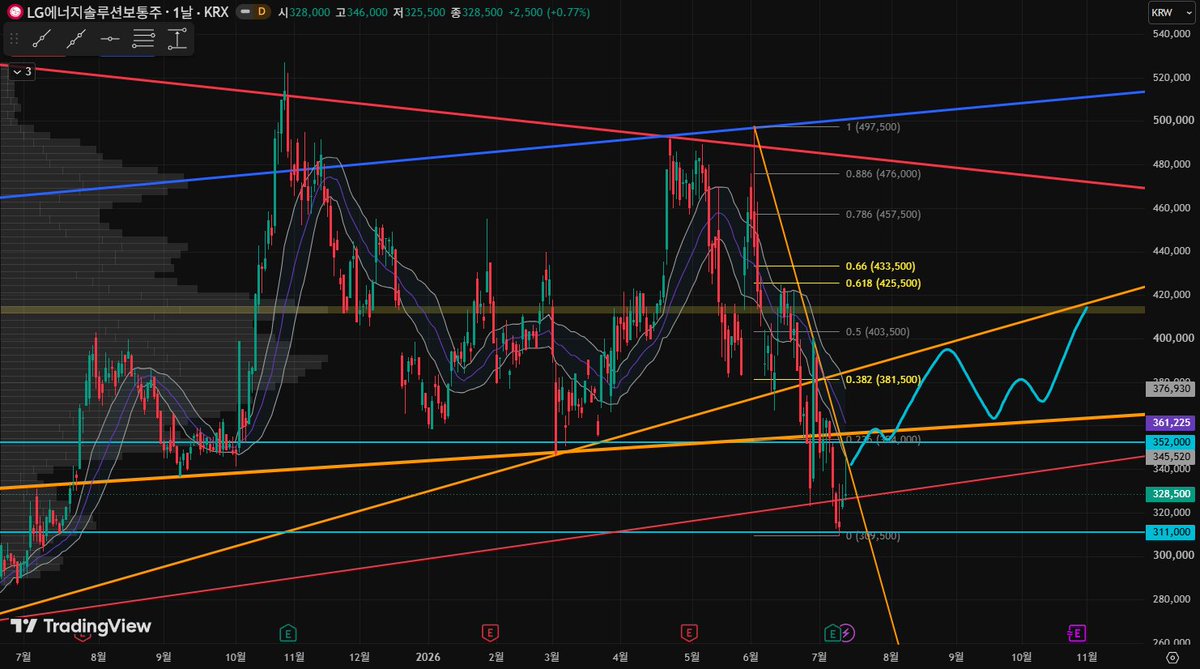This screenshot has width=1200, height=669.
Task: Click the 9월 label near the right of the time axis
Action: pyautogui.click(x=956, y=656)
